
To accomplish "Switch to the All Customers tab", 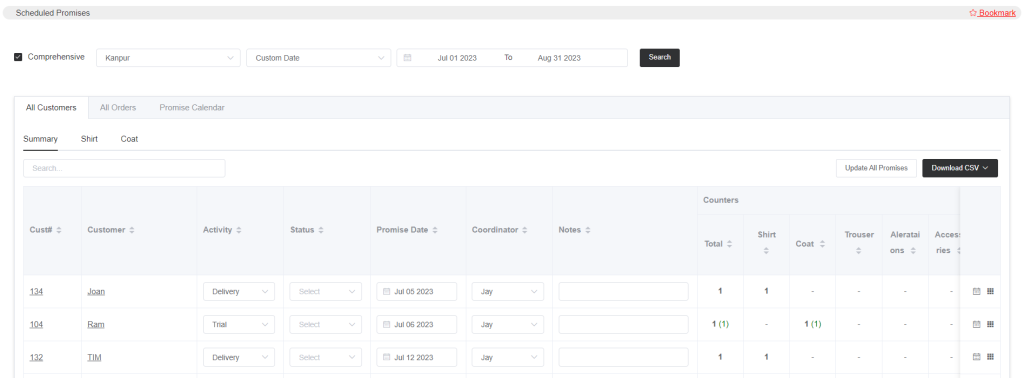I will tap(51, 108).
